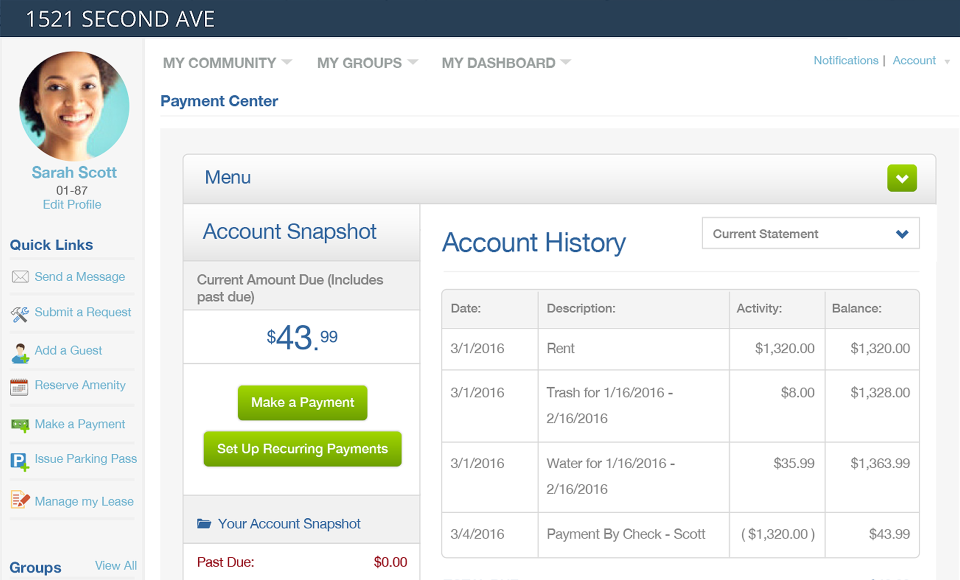
Task: Open the My Groups menu
Action: (x=367, y=63)
